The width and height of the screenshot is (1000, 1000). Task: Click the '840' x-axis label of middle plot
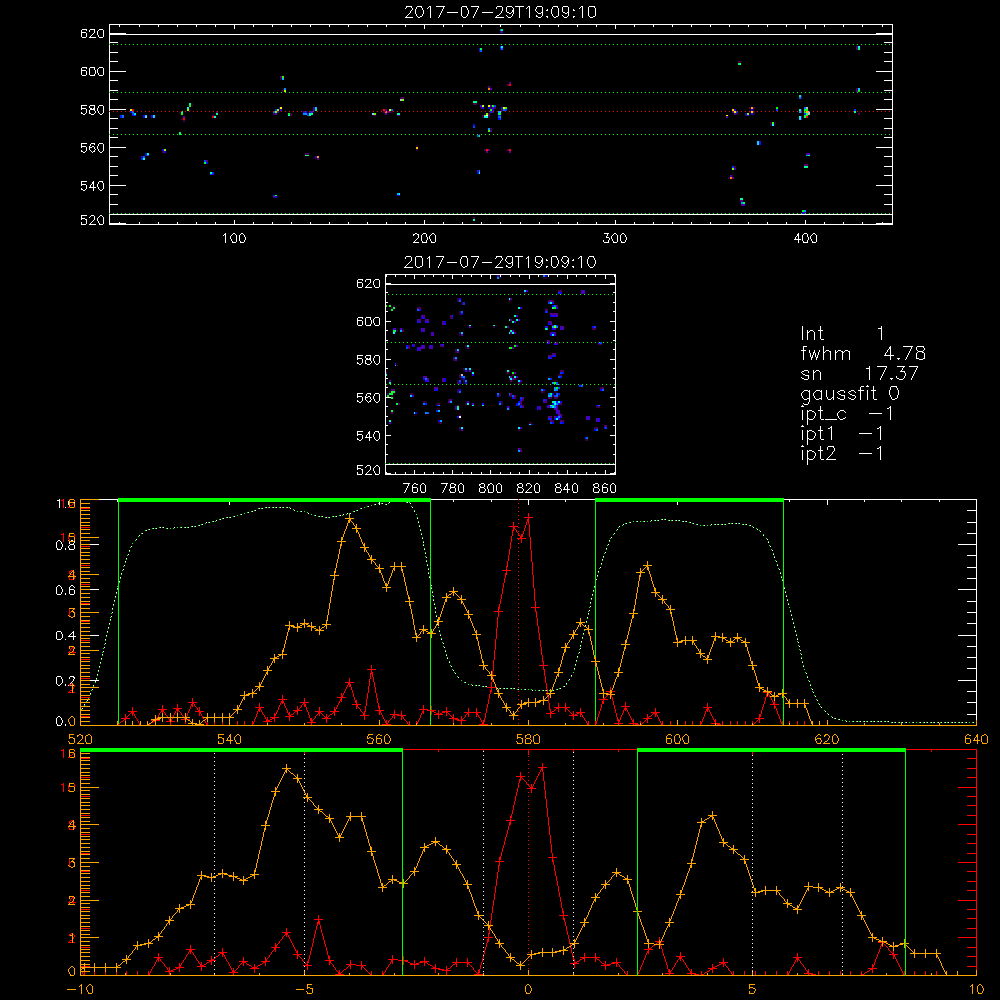click(566, 489)
